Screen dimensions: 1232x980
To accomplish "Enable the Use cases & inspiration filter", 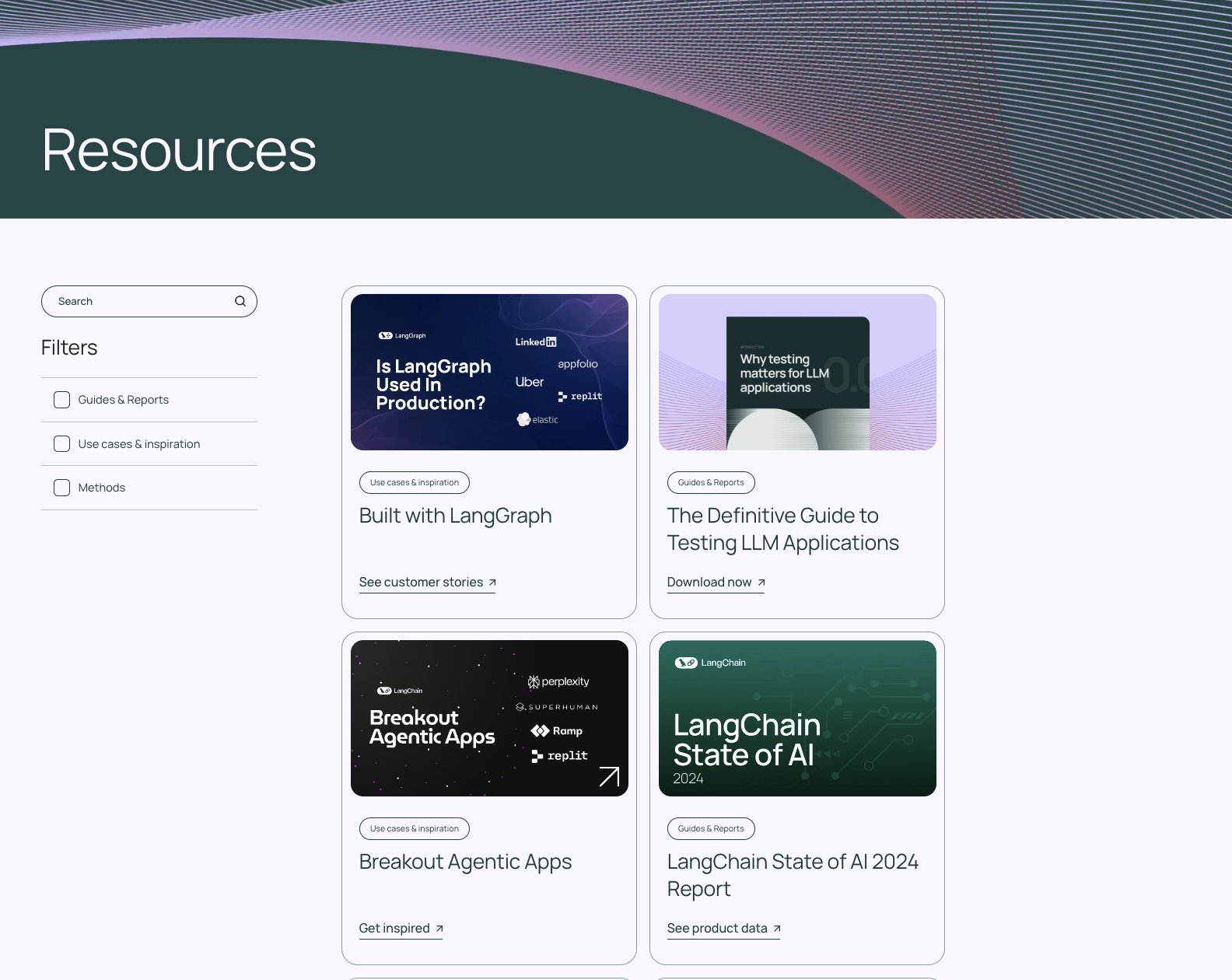I will point(61,444).
